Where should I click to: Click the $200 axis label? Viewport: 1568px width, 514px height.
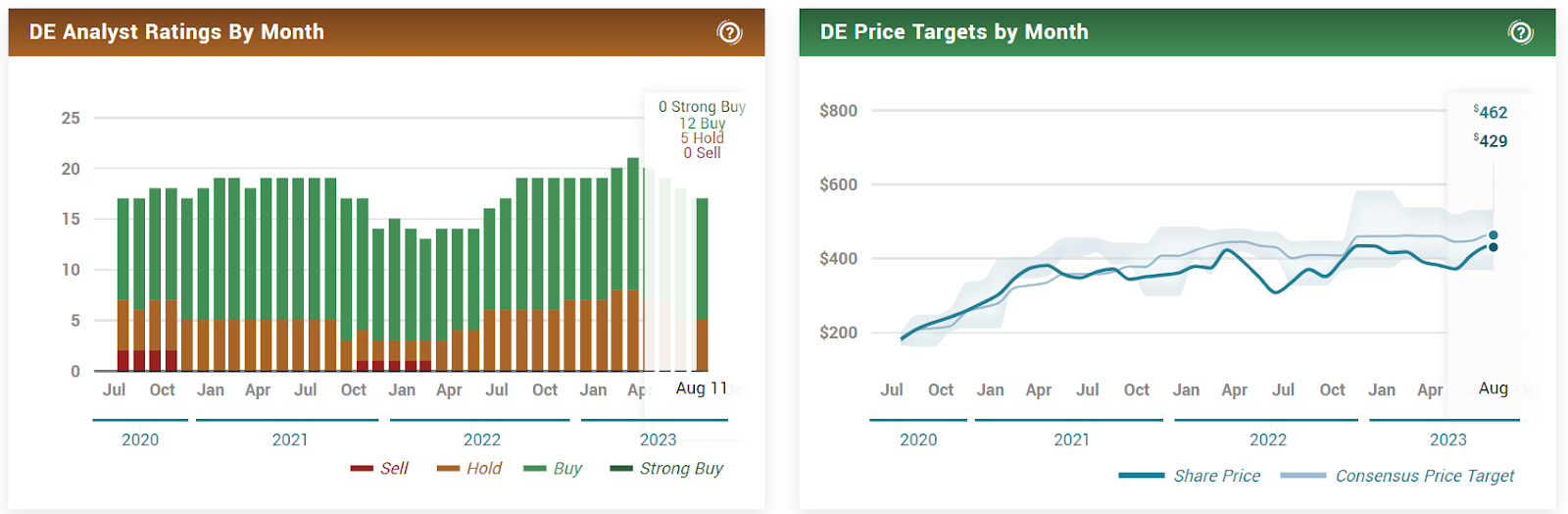[x=839, y=333]
